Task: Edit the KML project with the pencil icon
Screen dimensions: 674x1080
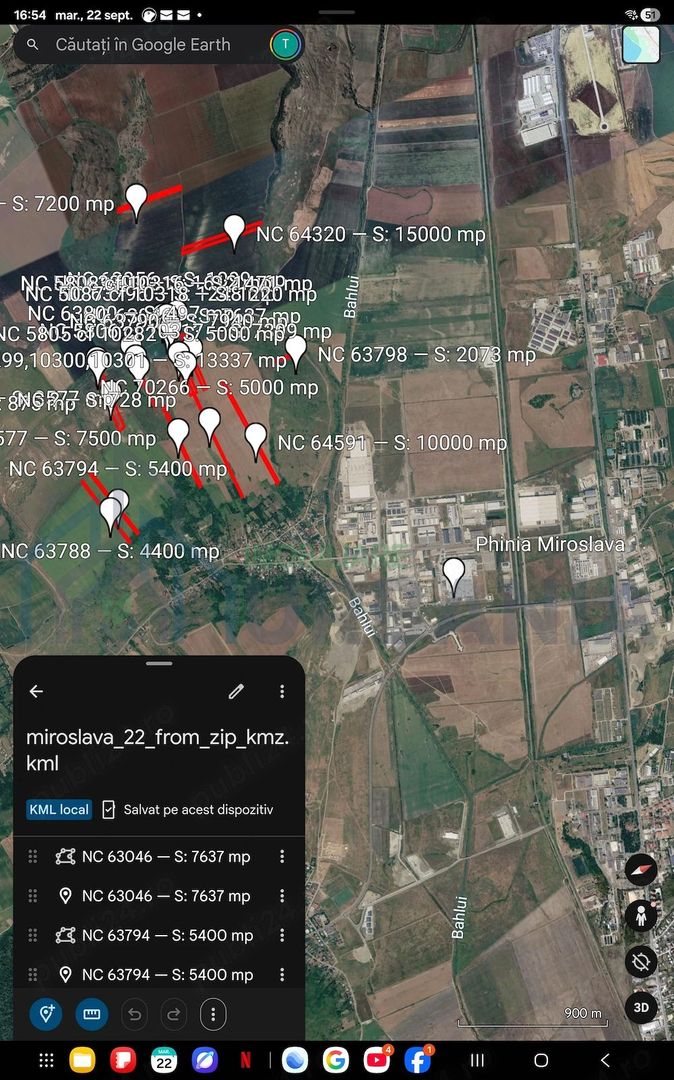Action: (236, 691)
